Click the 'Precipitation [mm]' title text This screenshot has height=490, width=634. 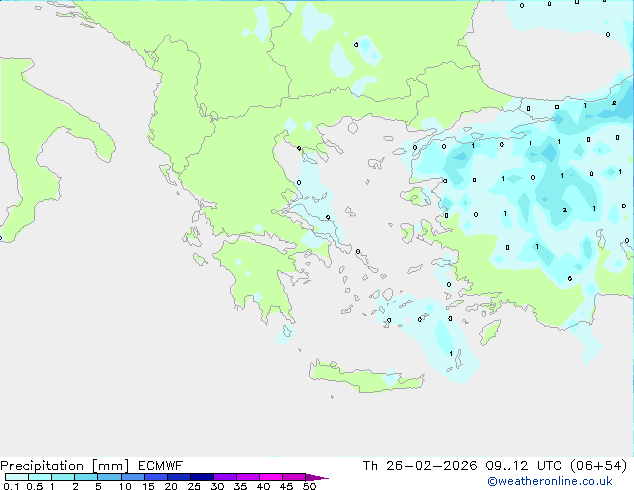coord(65,466)
